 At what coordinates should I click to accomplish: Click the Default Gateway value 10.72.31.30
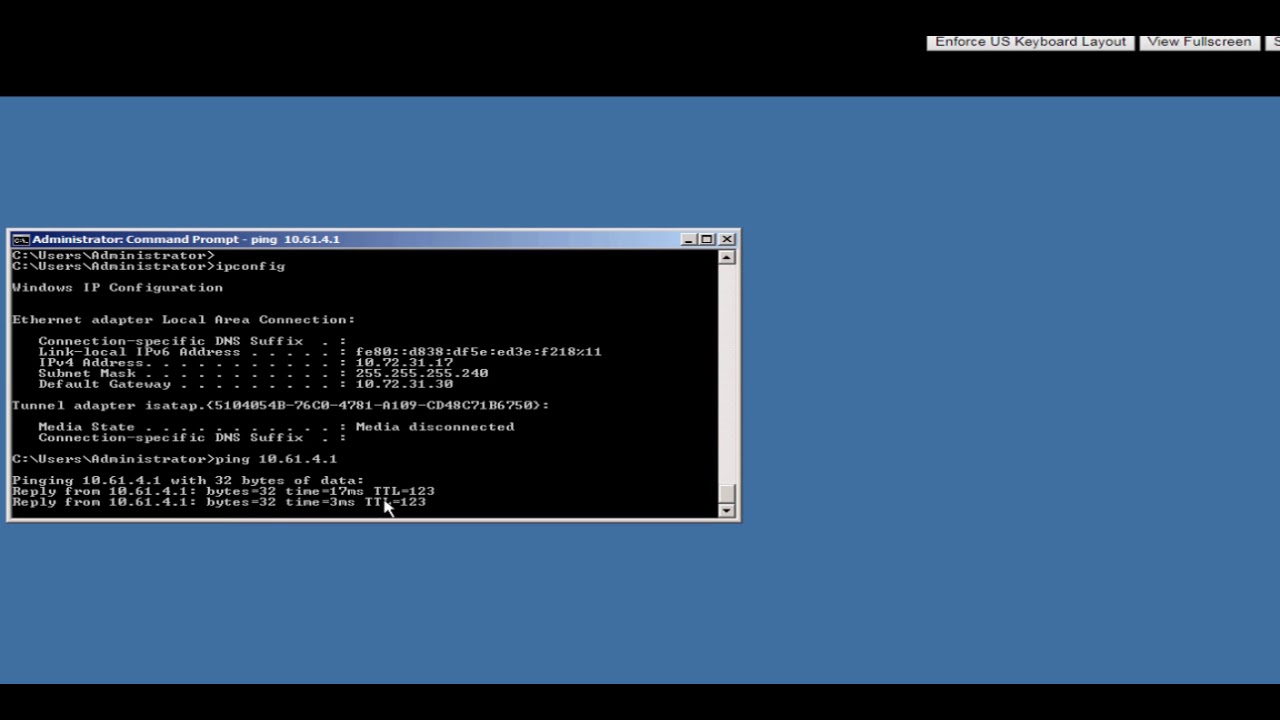pos(404,384)
